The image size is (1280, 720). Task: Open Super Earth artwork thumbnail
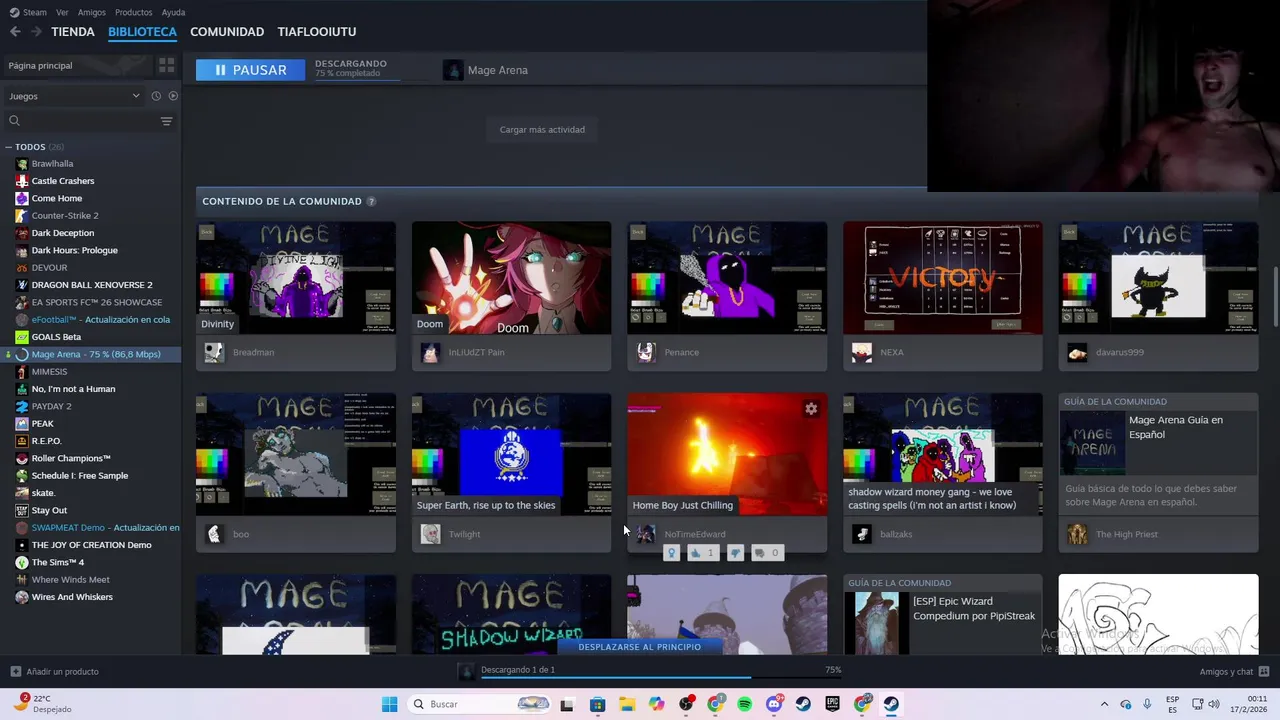pos(511,454)
